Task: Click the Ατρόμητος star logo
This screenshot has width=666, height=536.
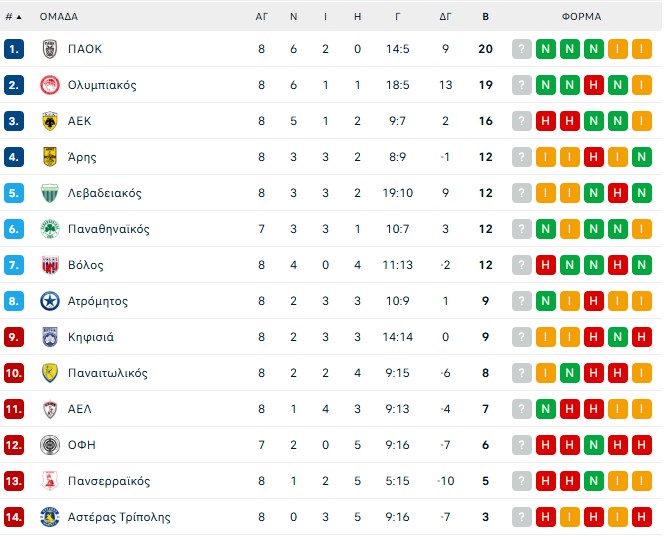Action: tap(50, 301)
